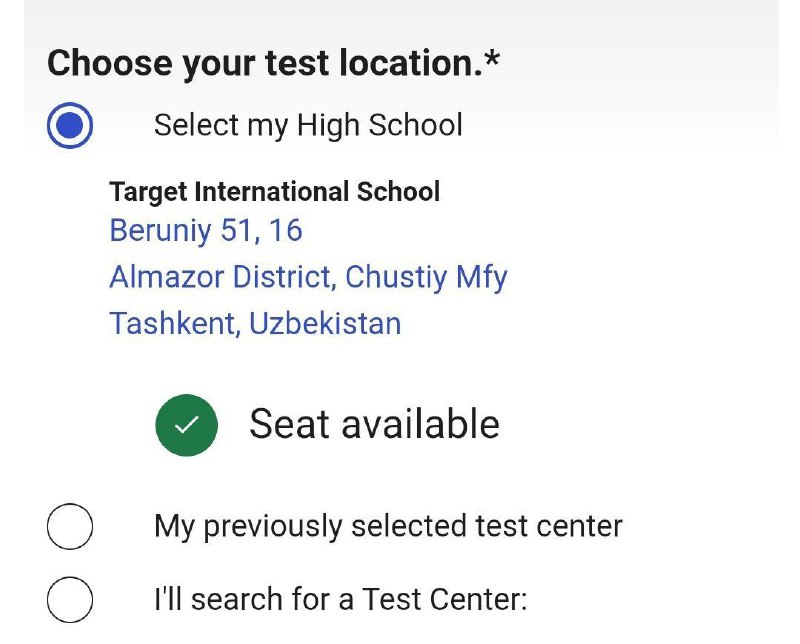Click the required-field asterisk after the heading
This screenshot has width=800, height=644.
(x=492, y=59)
